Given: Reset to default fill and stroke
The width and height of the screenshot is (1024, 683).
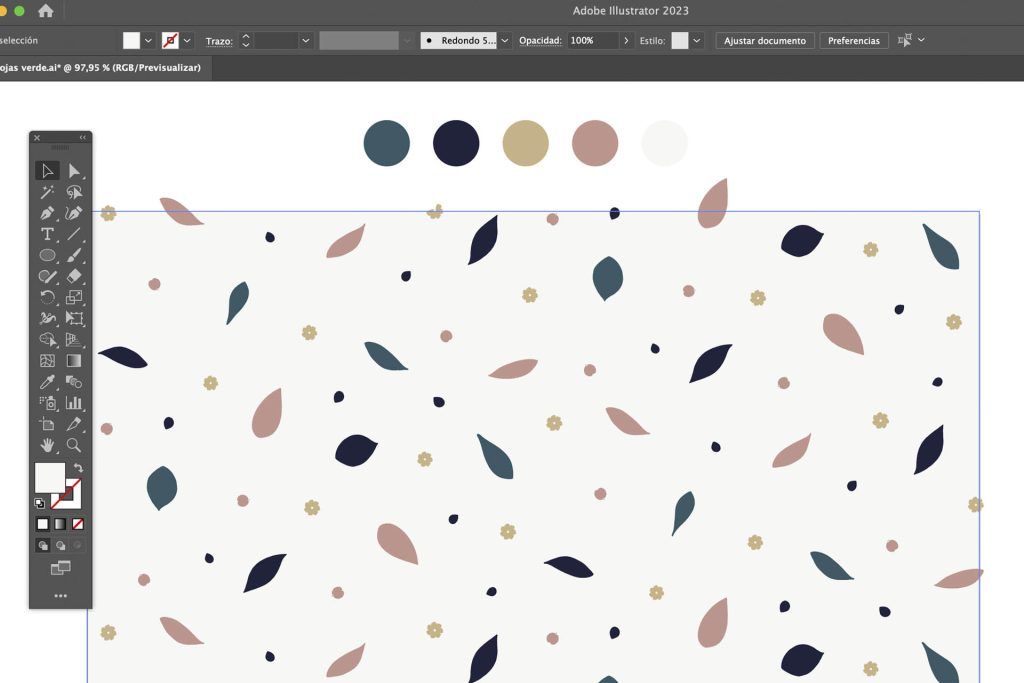Looking at the screenshot, I should point(39,503).
